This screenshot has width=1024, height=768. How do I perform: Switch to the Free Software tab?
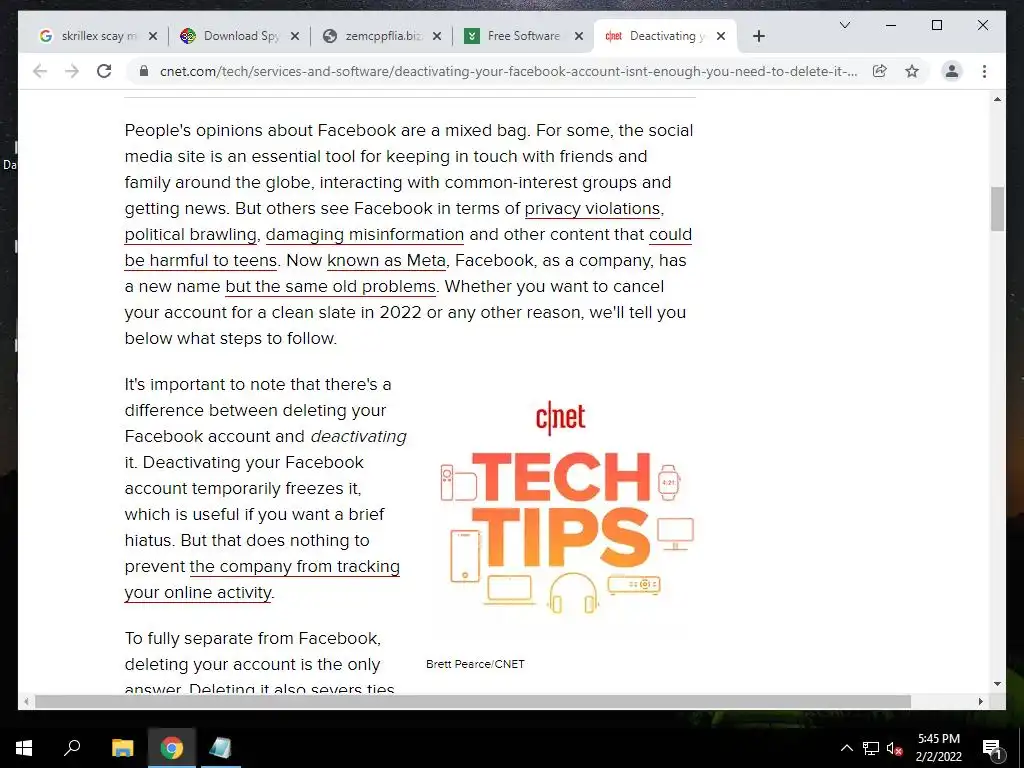coord(522,36)
